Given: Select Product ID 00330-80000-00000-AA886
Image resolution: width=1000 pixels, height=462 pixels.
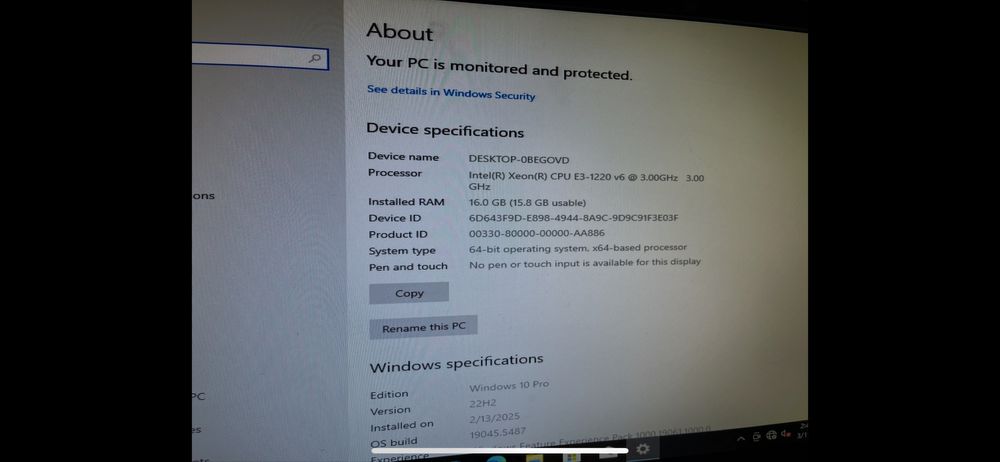Looking at the screenshot, I should [536, 233].
